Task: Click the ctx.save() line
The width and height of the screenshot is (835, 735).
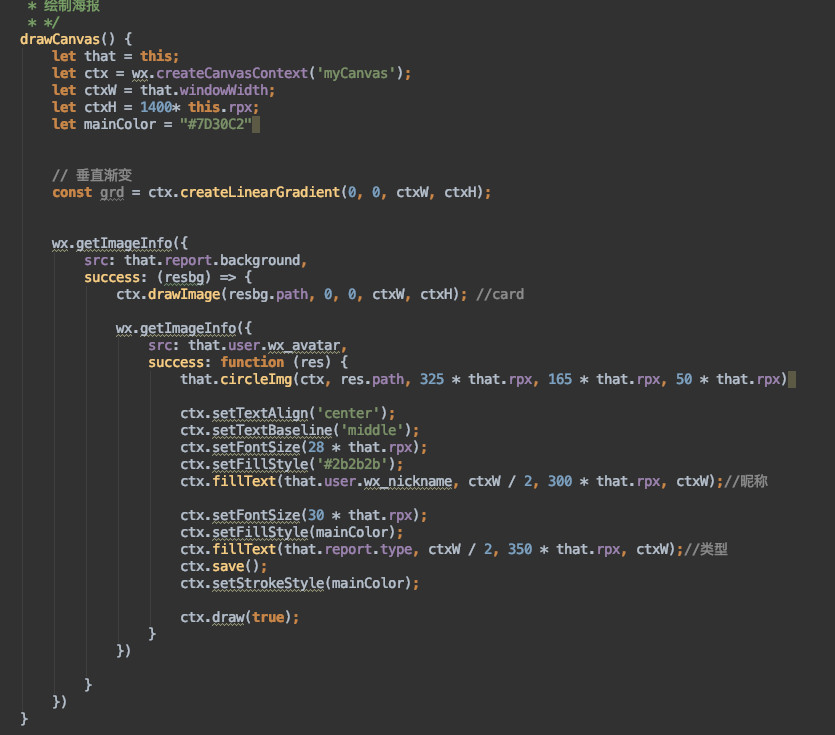Action: pyautogui.click(x=224, y=567)
